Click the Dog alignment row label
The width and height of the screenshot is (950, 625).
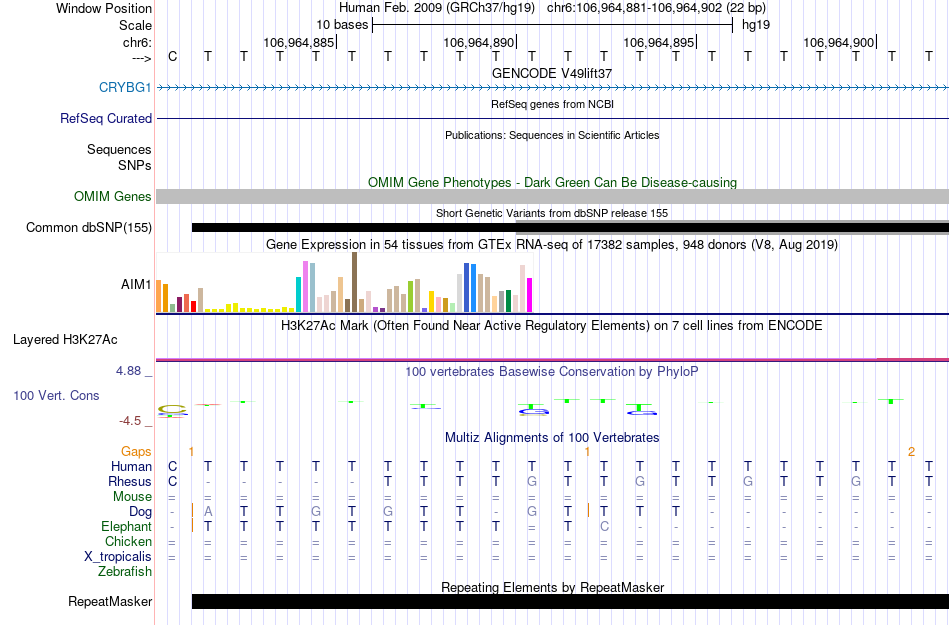tap(140, 512)
